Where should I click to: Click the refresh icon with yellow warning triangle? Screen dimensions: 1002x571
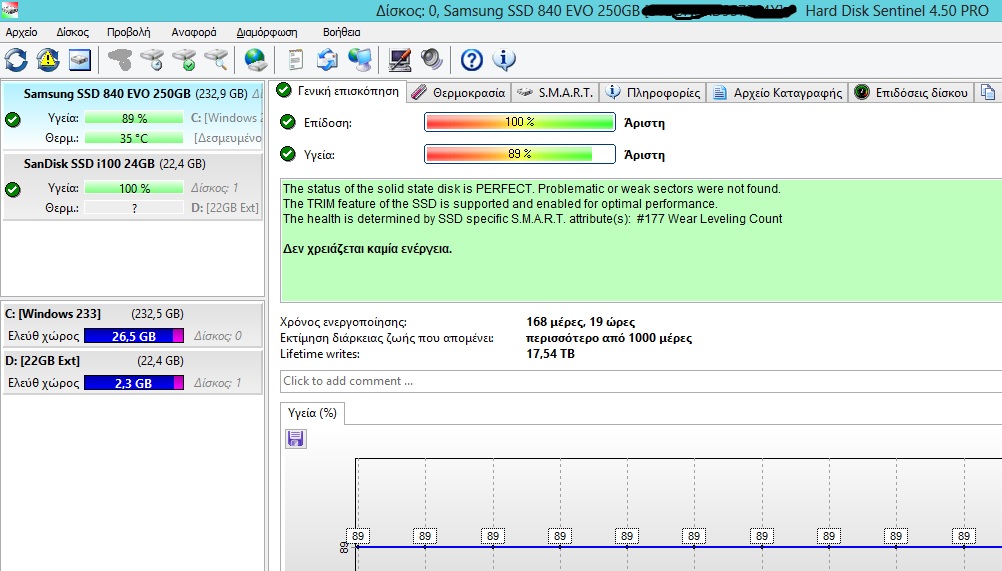click(48, 60)
